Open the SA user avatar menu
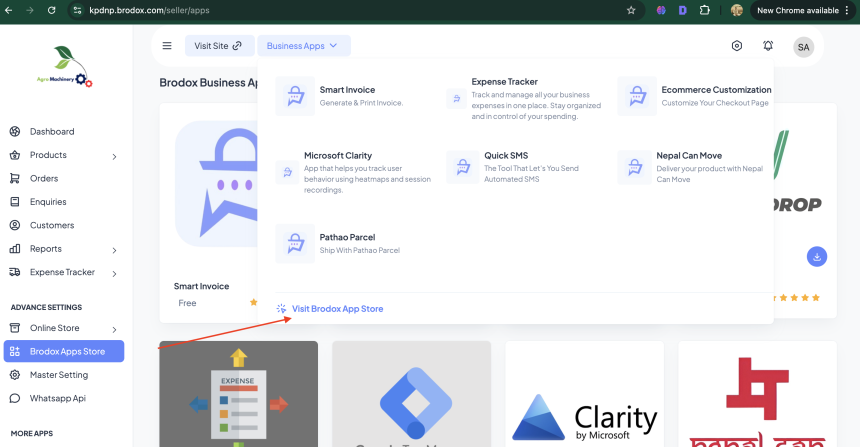 [x=803, y=46]
